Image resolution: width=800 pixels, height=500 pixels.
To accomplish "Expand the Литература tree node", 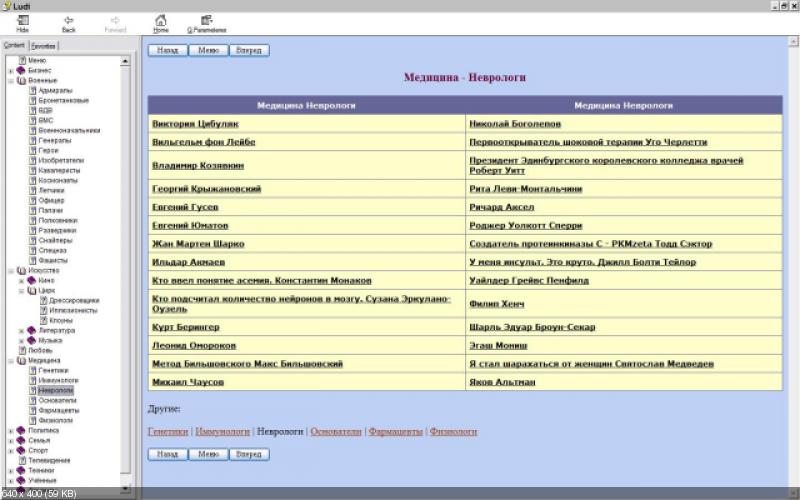I will (x=21, y=330).
